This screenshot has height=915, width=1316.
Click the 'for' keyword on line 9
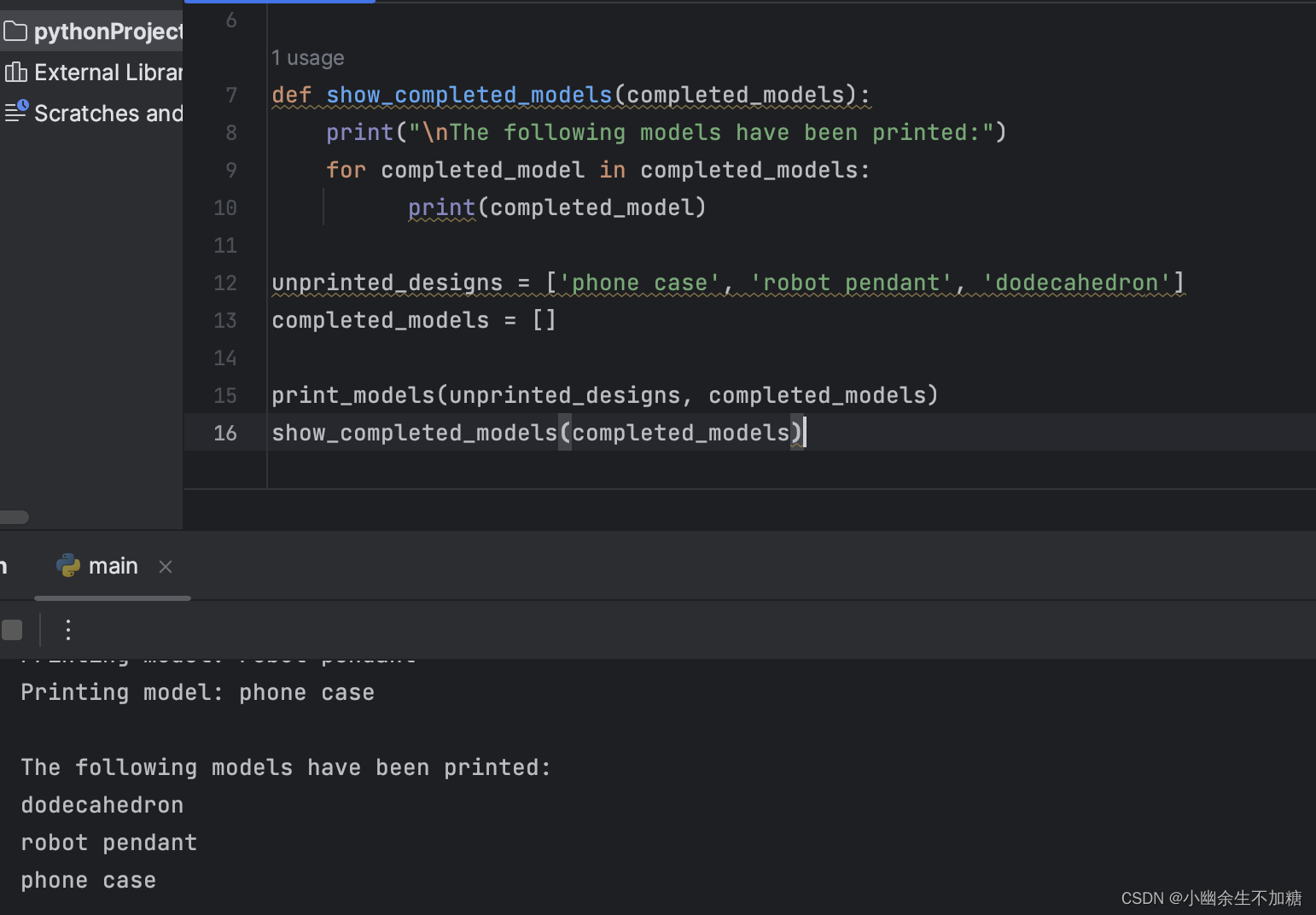346,170
